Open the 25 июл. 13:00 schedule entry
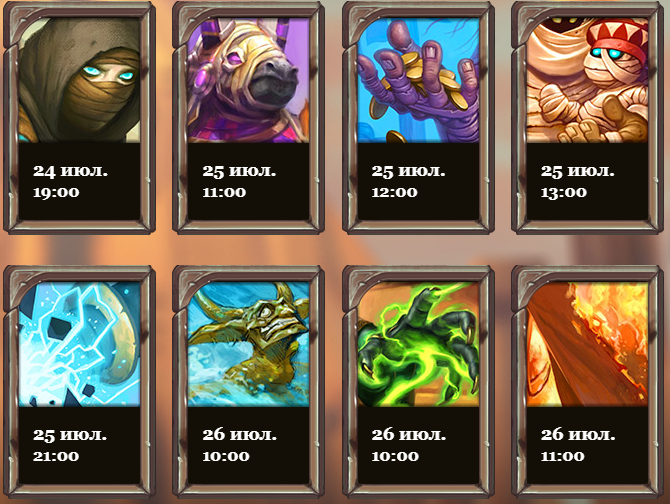Screen dimensions: 670x504 click(577, 182)
